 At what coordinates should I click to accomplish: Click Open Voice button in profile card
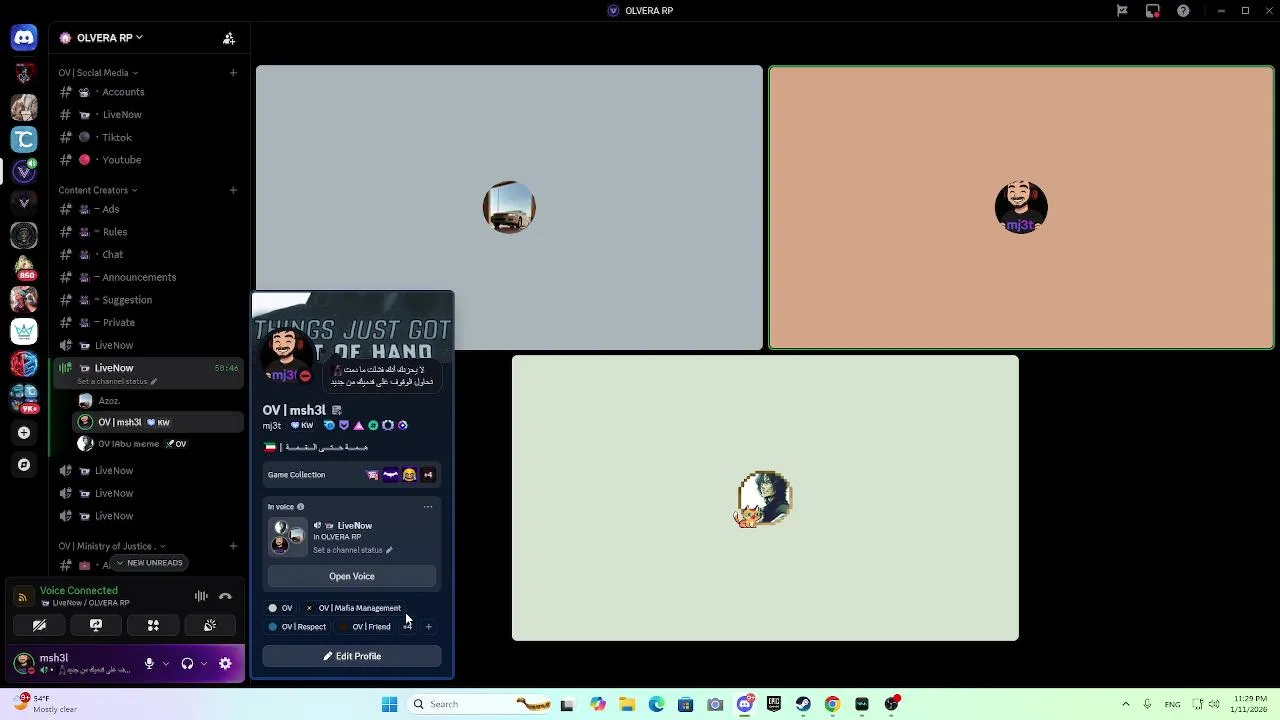[x=352, y=576]
